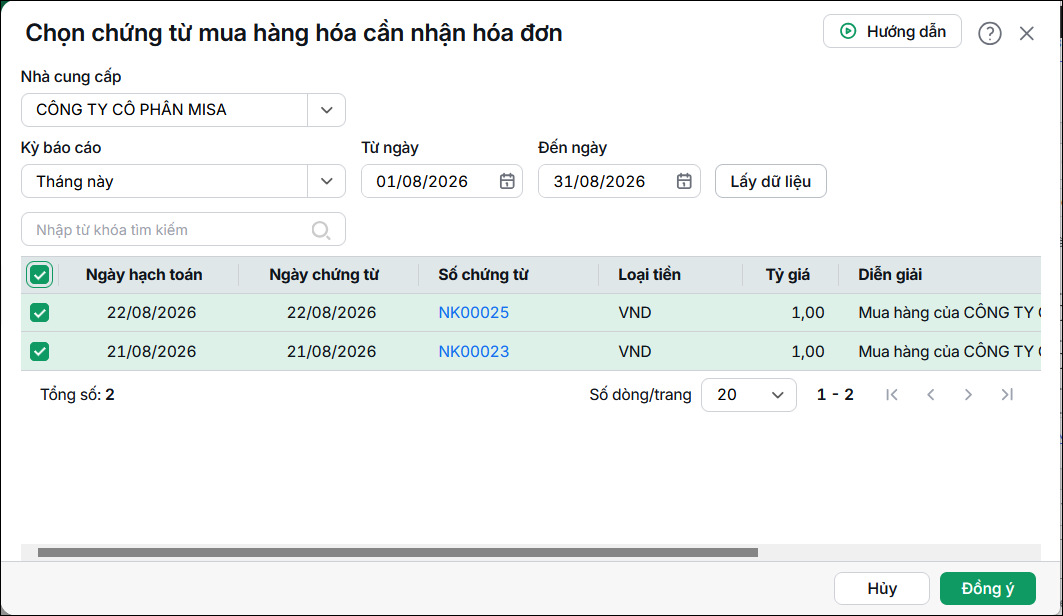Uncheck the NK00025 row checkbox

[x=39, y=312]
